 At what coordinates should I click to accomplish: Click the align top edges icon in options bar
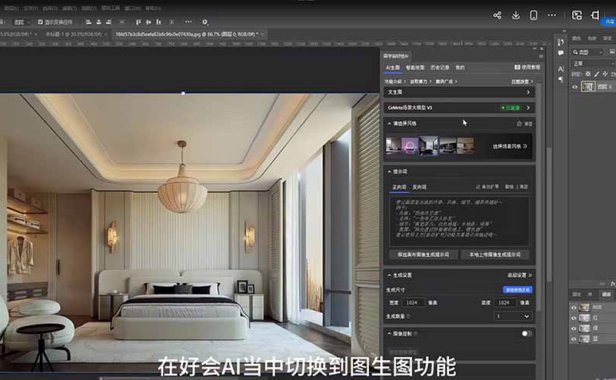point(138,22)
